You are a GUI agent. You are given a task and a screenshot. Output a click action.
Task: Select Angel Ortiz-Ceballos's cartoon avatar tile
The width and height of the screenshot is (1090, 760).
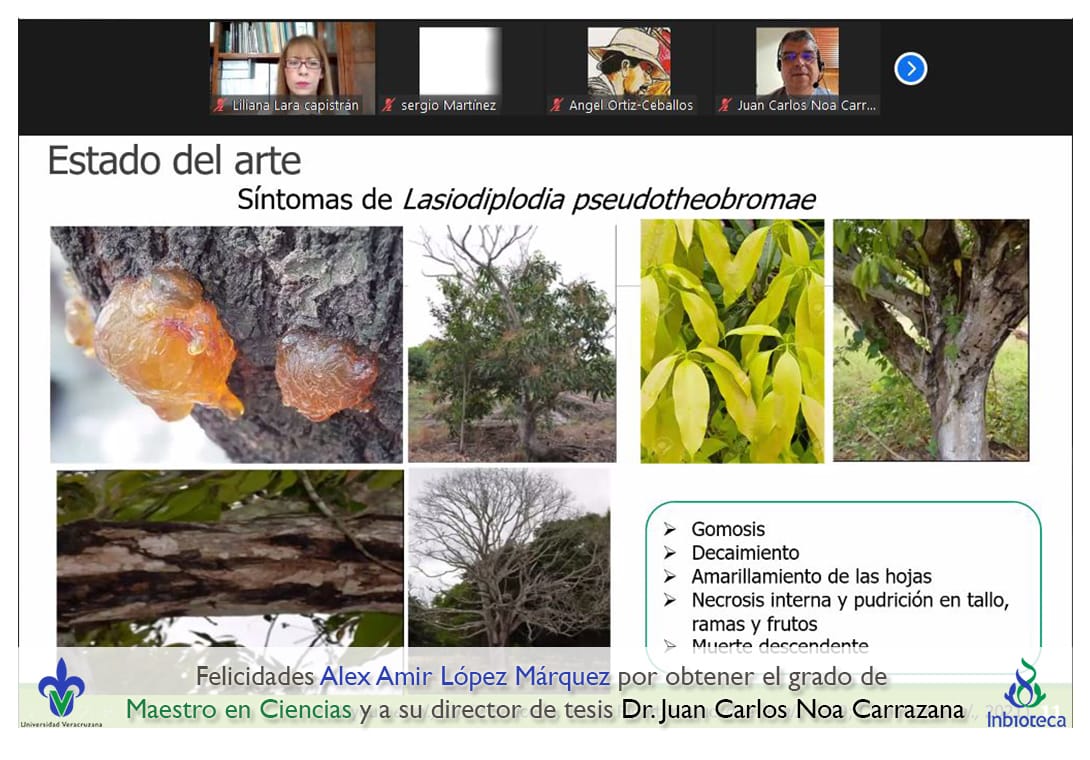(x=628, y=60)
